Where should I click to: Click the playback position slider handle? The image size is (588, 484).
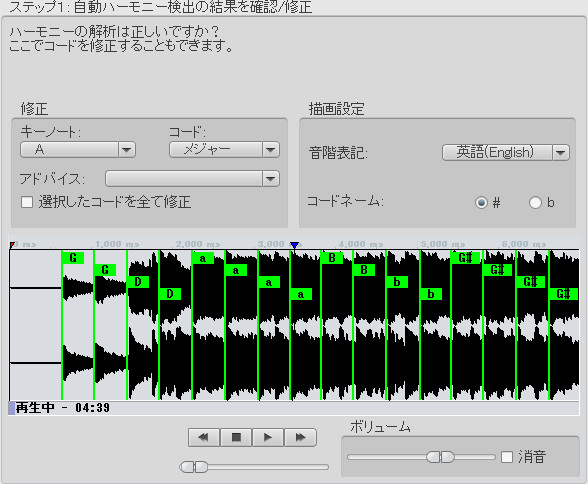[194, 467]
